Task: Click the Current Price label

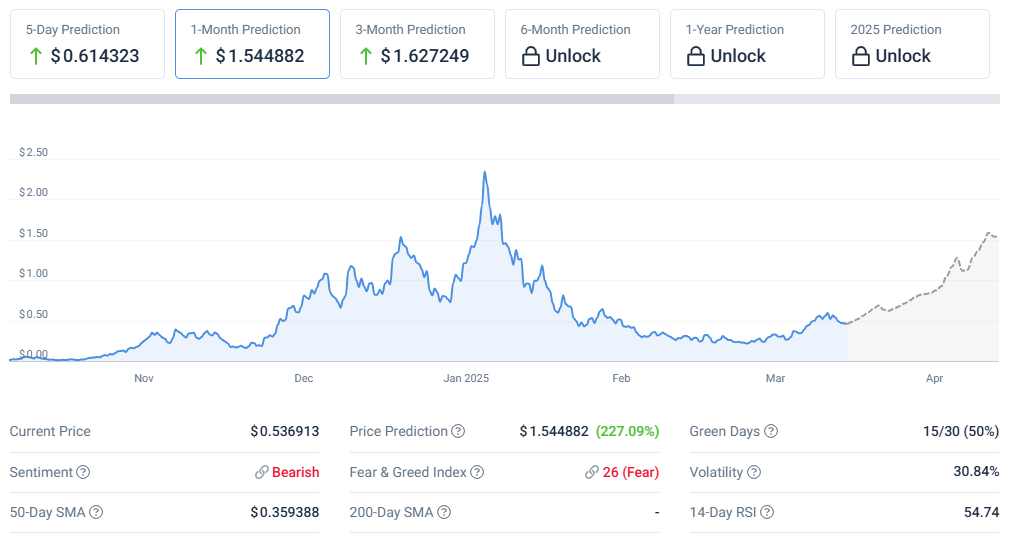Action: point(50,431)
